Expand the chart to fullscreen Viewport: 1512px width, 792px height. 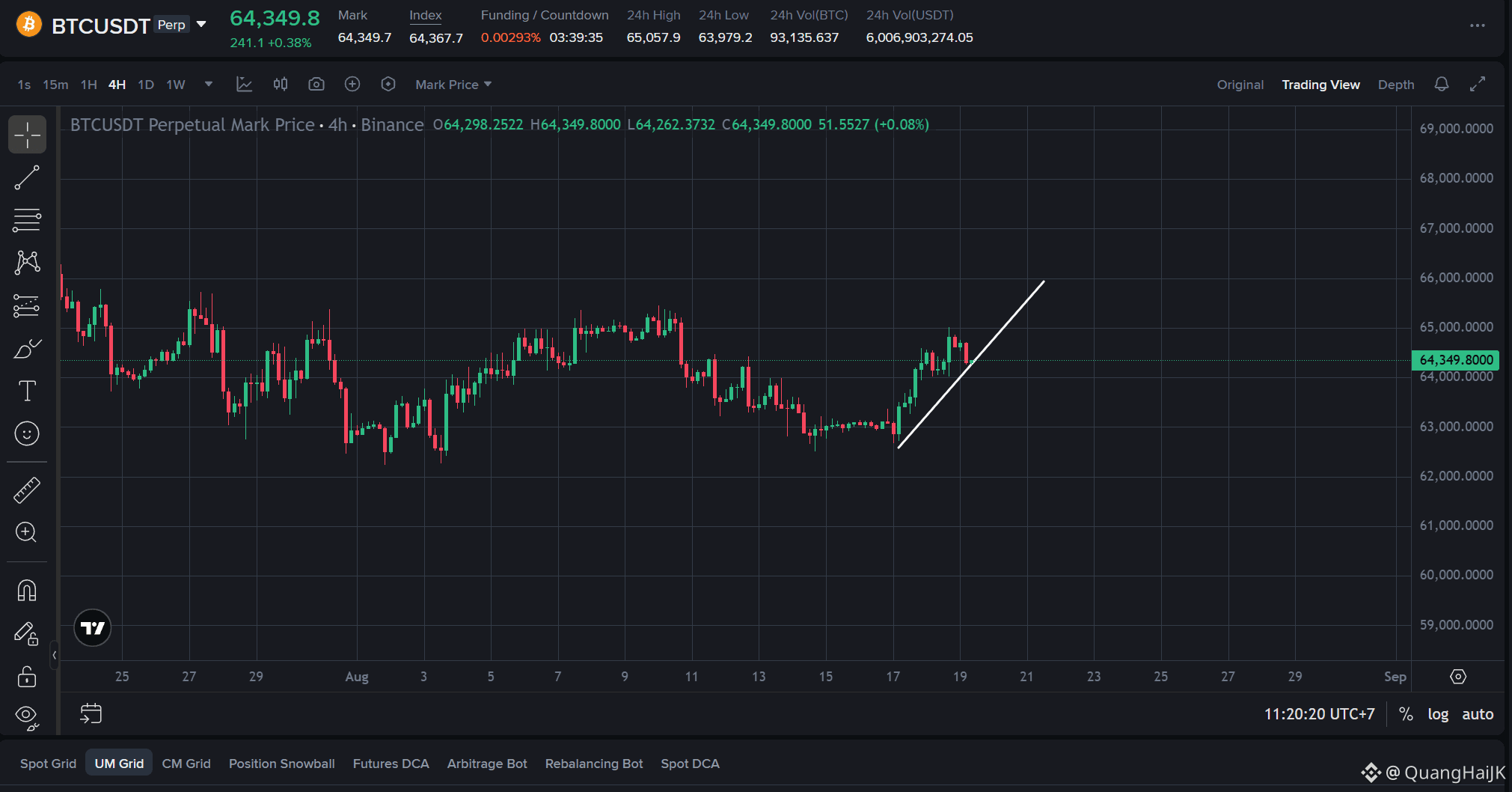click(1478, 85)
